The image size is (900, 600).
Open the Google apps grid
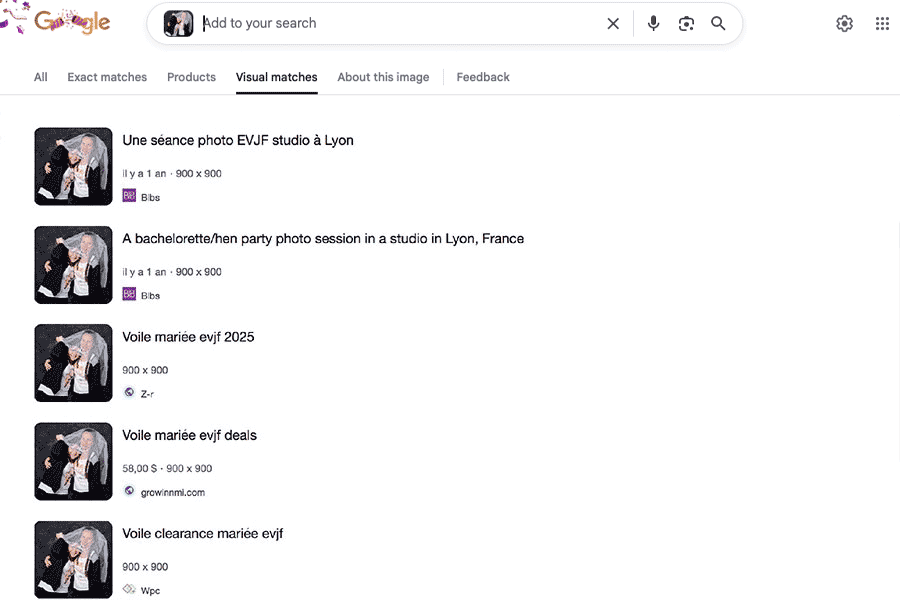coord(882,23)
